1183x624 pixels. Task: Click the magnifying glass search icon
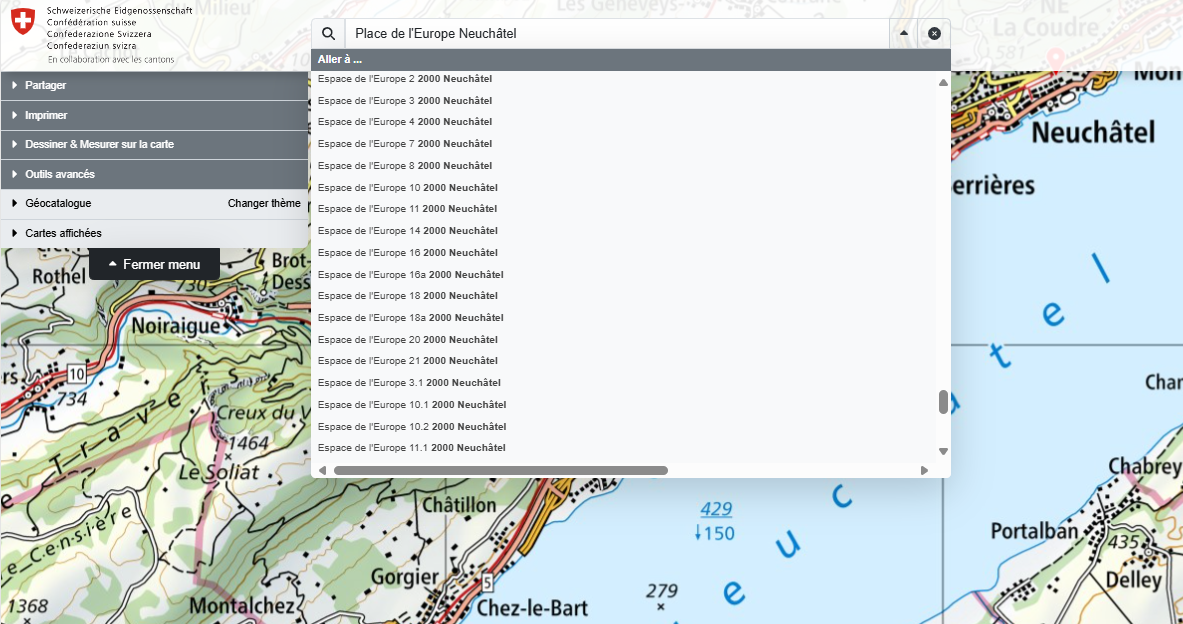coord(328,34)
